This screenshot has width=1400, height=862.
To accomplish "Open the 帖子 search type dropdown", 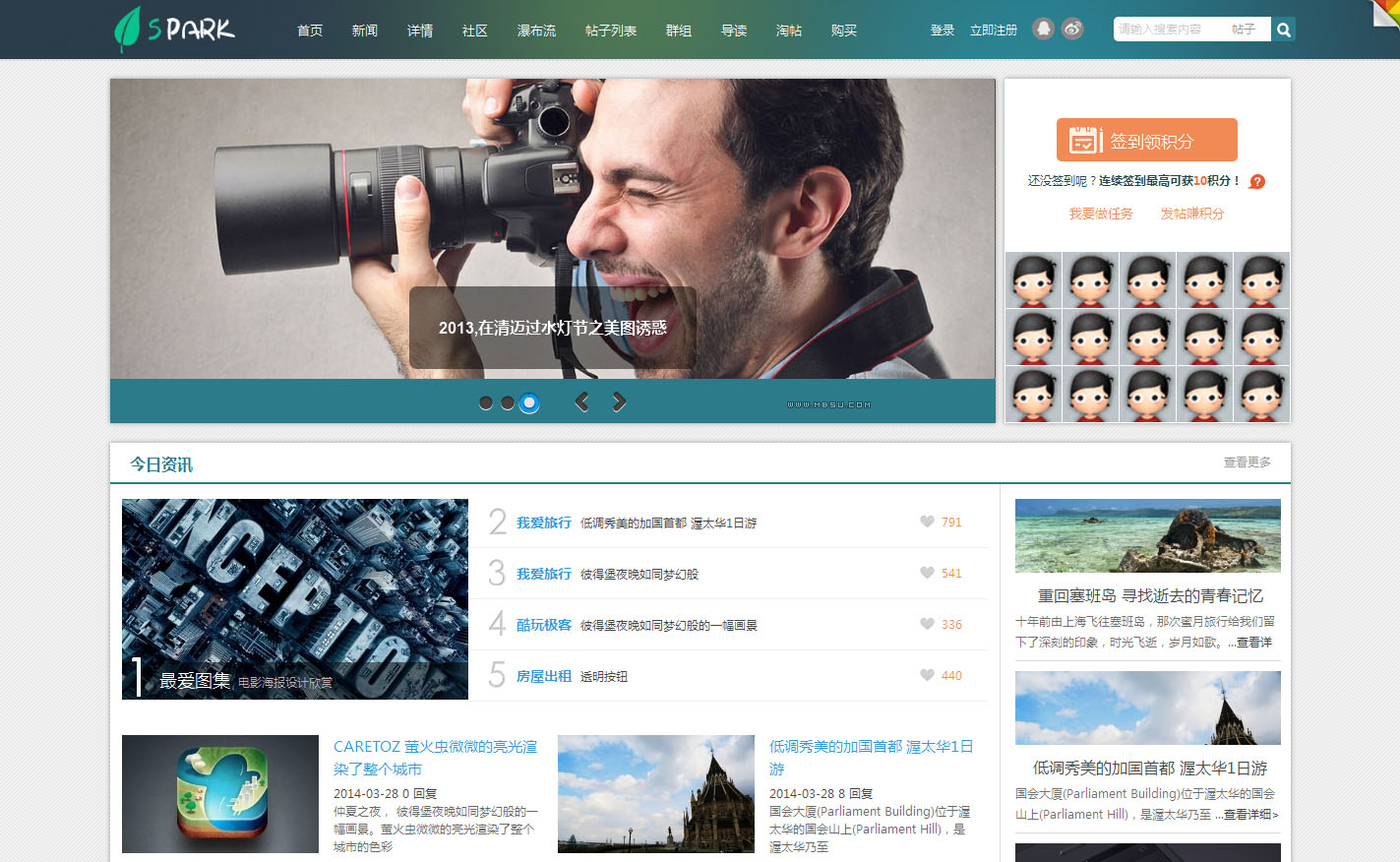I will pos(1245,29).
